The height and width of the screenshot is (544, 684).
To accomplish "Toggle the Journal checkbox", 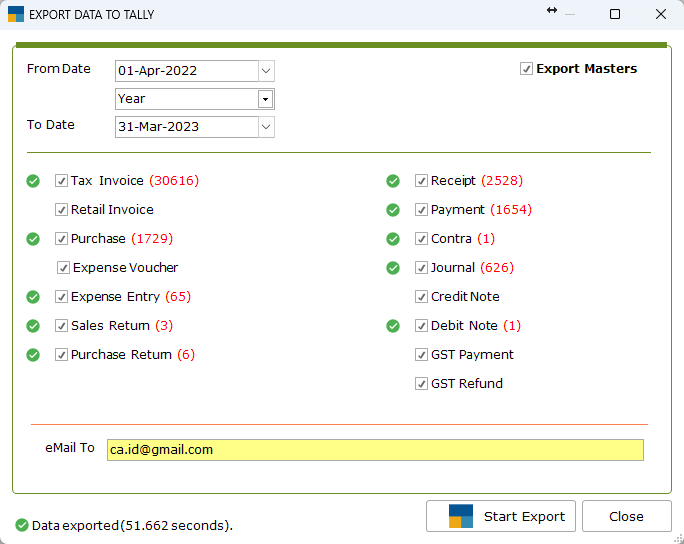I will (421, 268).
